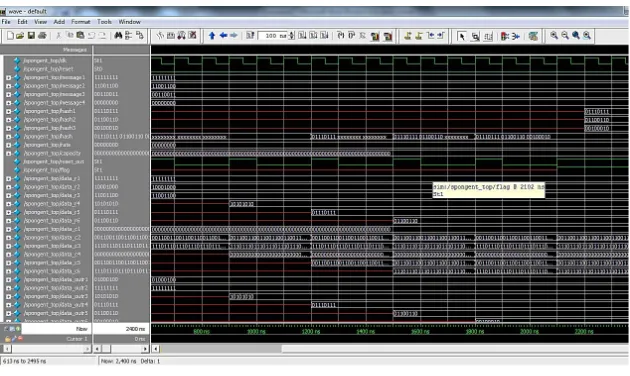Click the second magnifier zoom out icon
630x376 pixels.
pos(565,36)
